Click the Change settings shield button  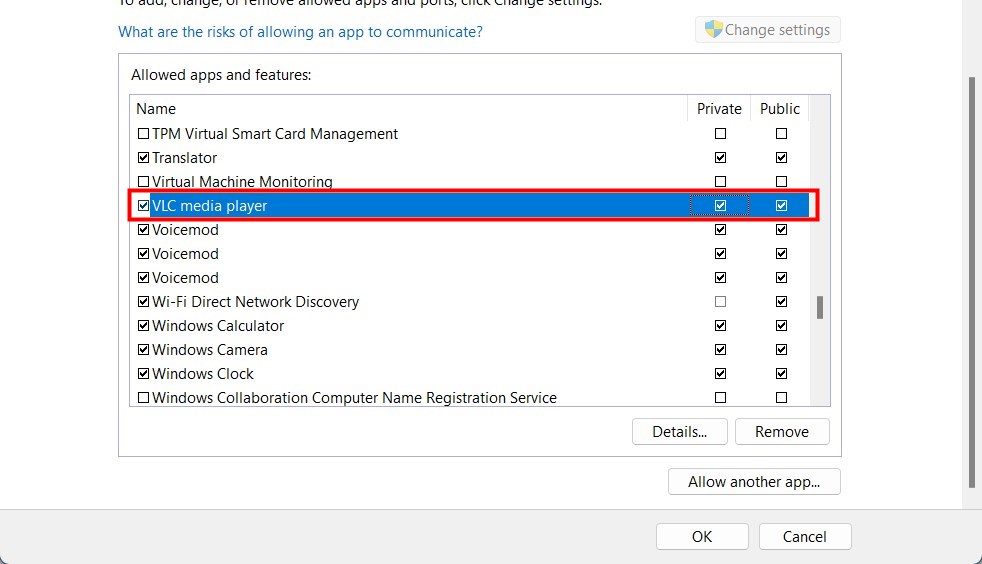[768, 29]
